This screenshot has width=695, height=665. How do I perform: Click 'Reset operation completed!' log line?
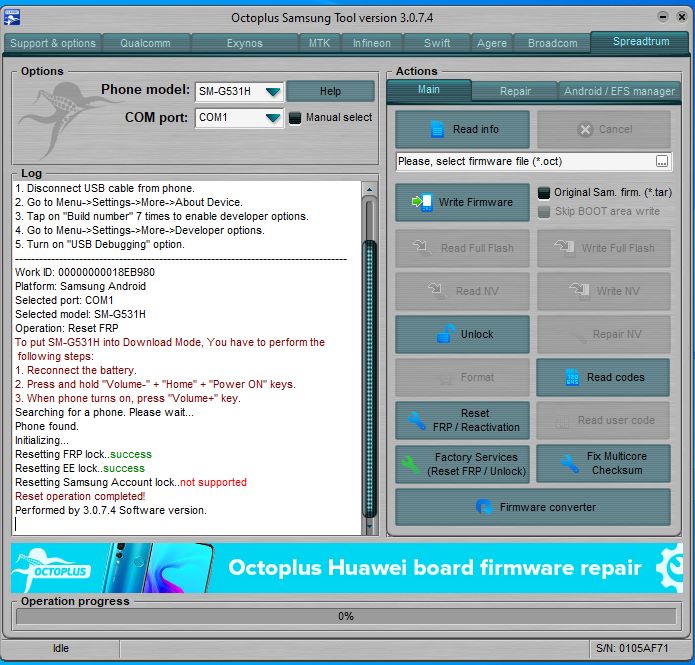point(80,496)
